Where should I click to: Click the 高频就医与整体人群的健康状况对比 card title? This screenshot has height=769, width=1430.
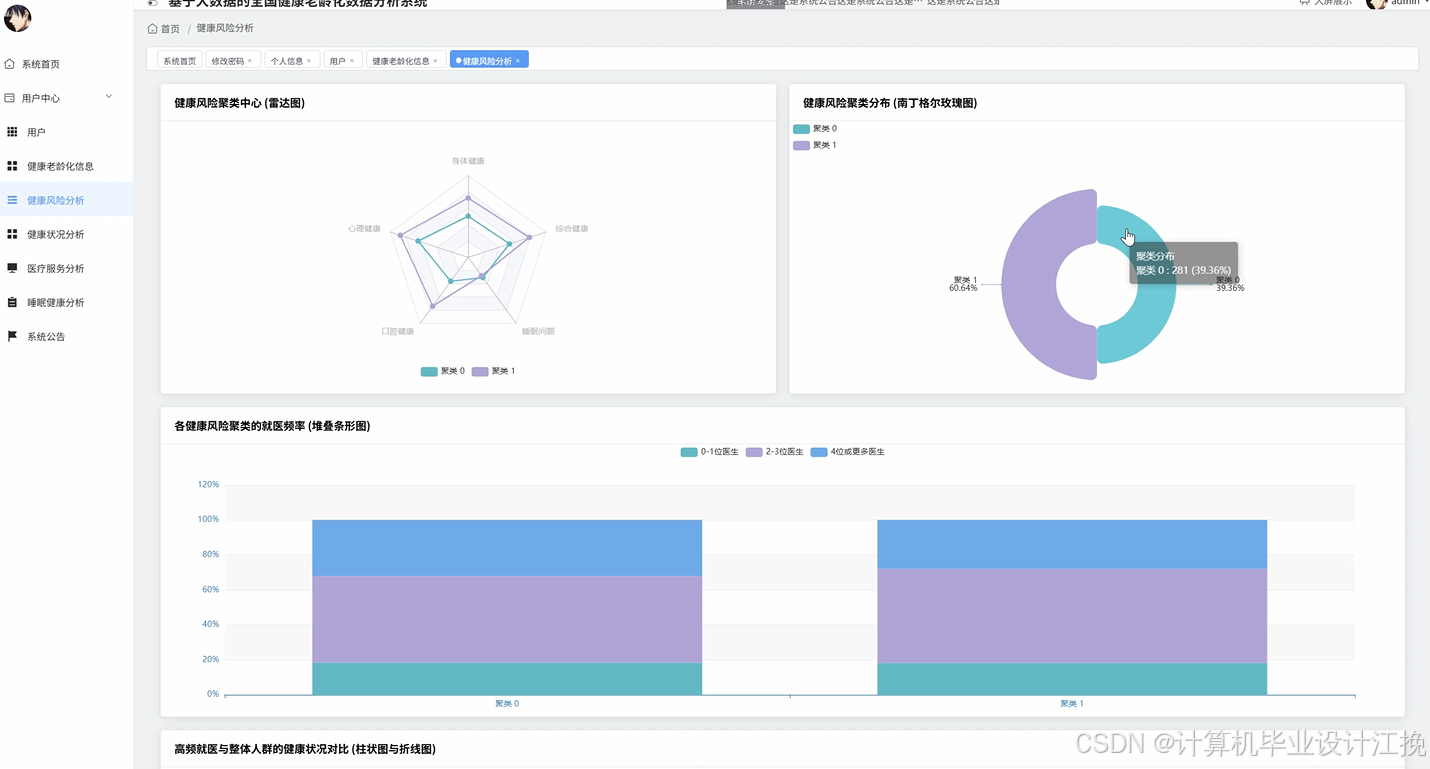(305, 749)
